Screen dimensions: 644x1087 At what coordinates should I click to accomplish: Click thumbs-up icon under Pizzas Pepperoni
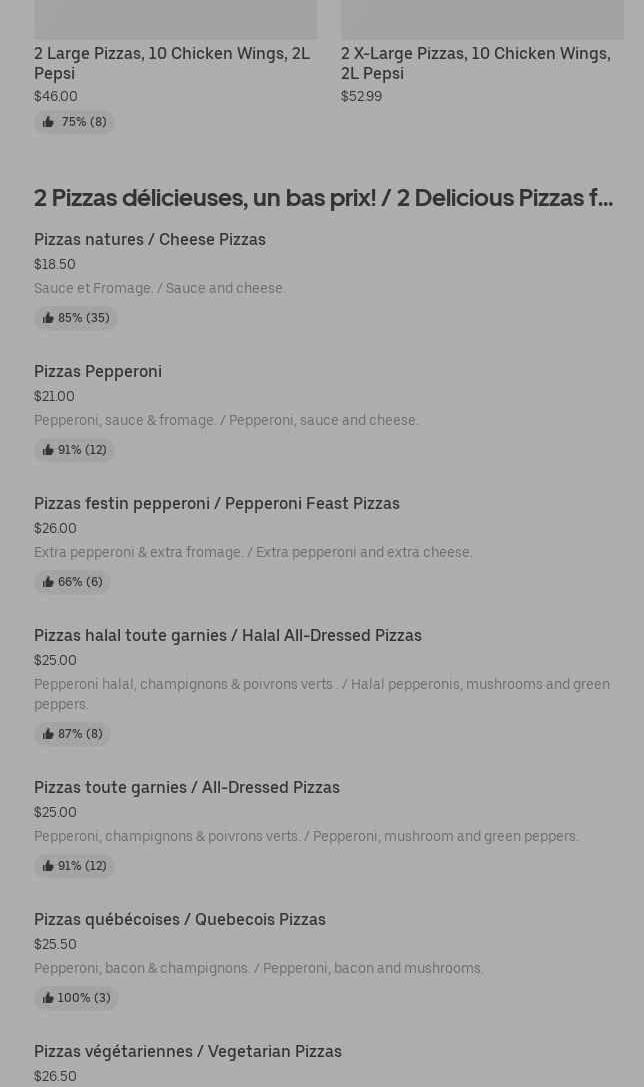[48, 450]
